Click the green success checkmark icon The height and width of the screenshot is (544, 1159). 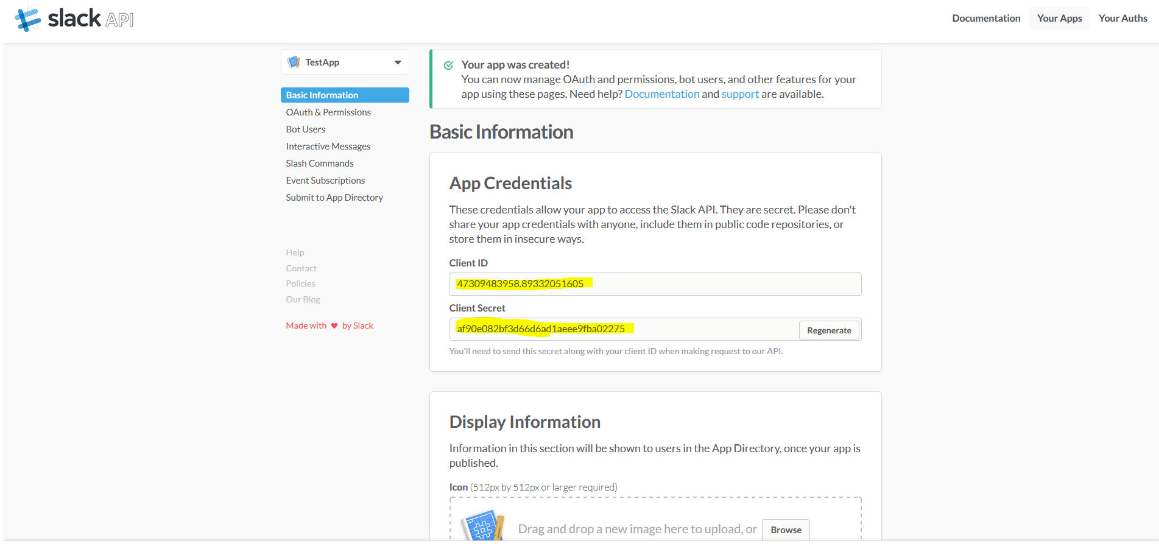pyautogui.click(x=448, y=65)
